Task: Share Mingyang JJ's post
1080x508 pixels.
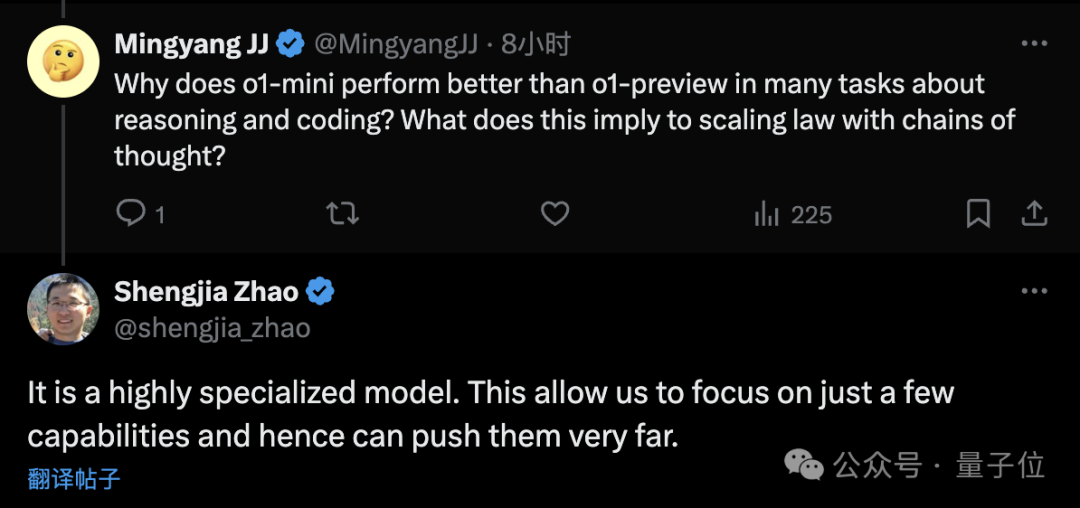Action: click(x=1034, y=214)
